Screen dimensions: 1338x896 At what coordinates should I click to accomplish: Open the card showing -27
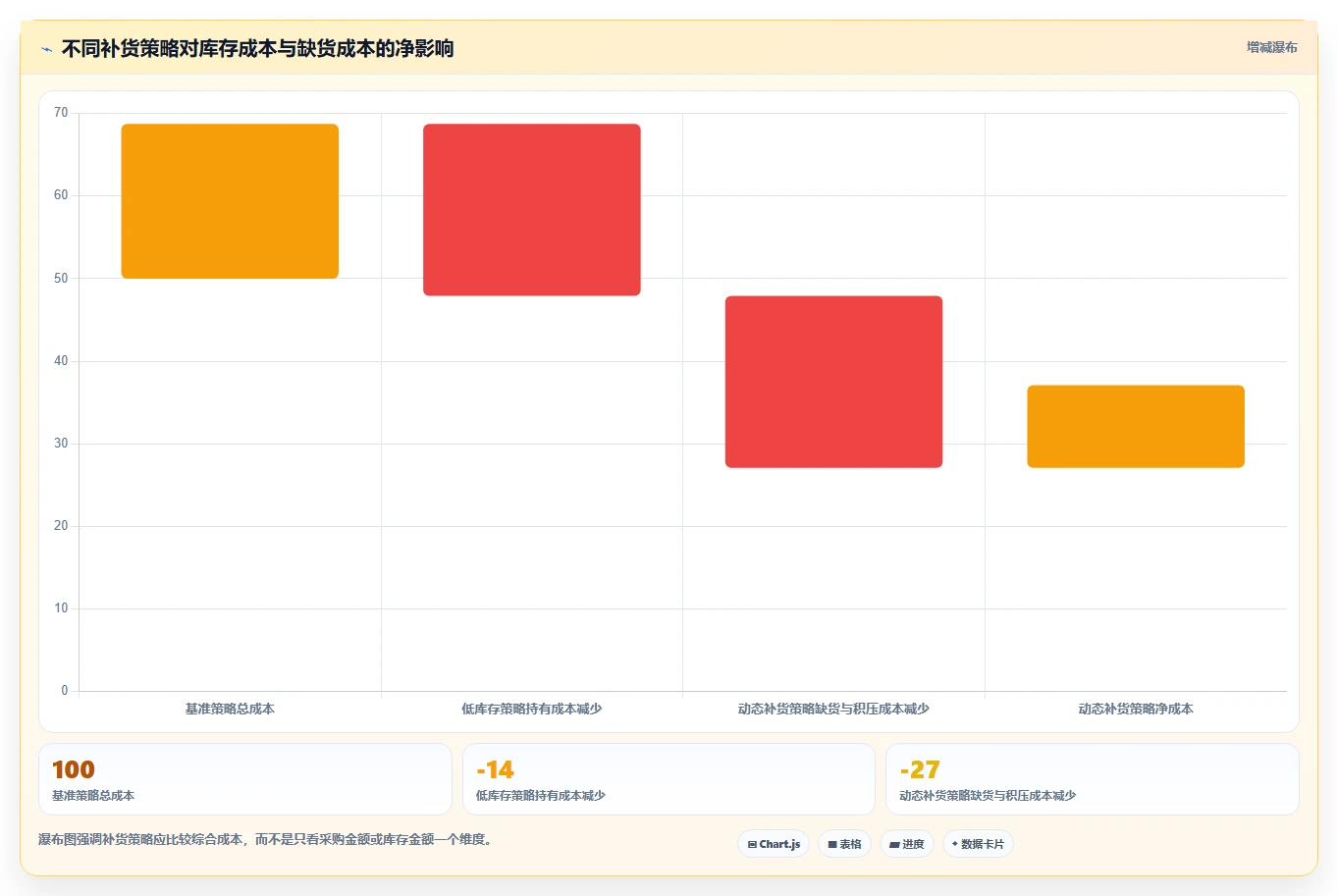1092,779
